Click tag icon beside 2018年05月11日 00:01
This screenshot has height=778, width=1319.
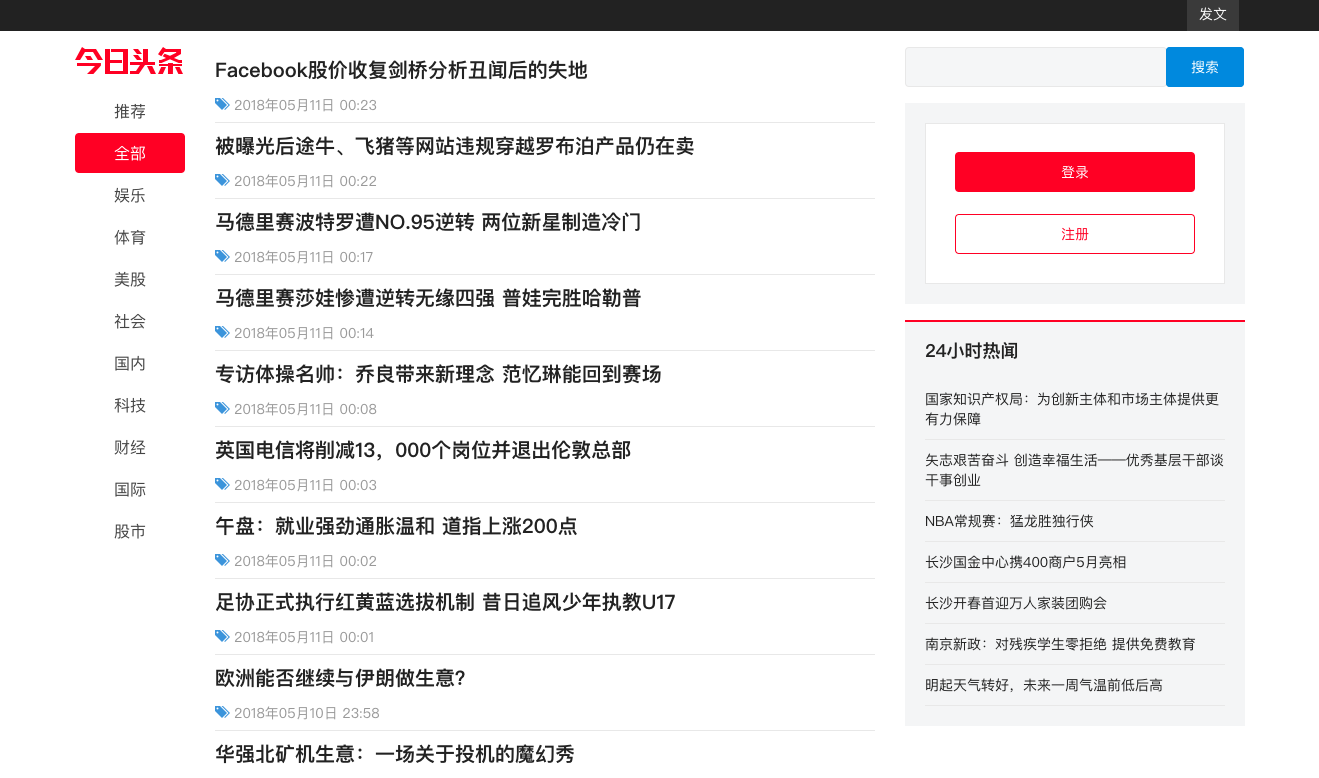pyautogui.click(x=222, y=636)
